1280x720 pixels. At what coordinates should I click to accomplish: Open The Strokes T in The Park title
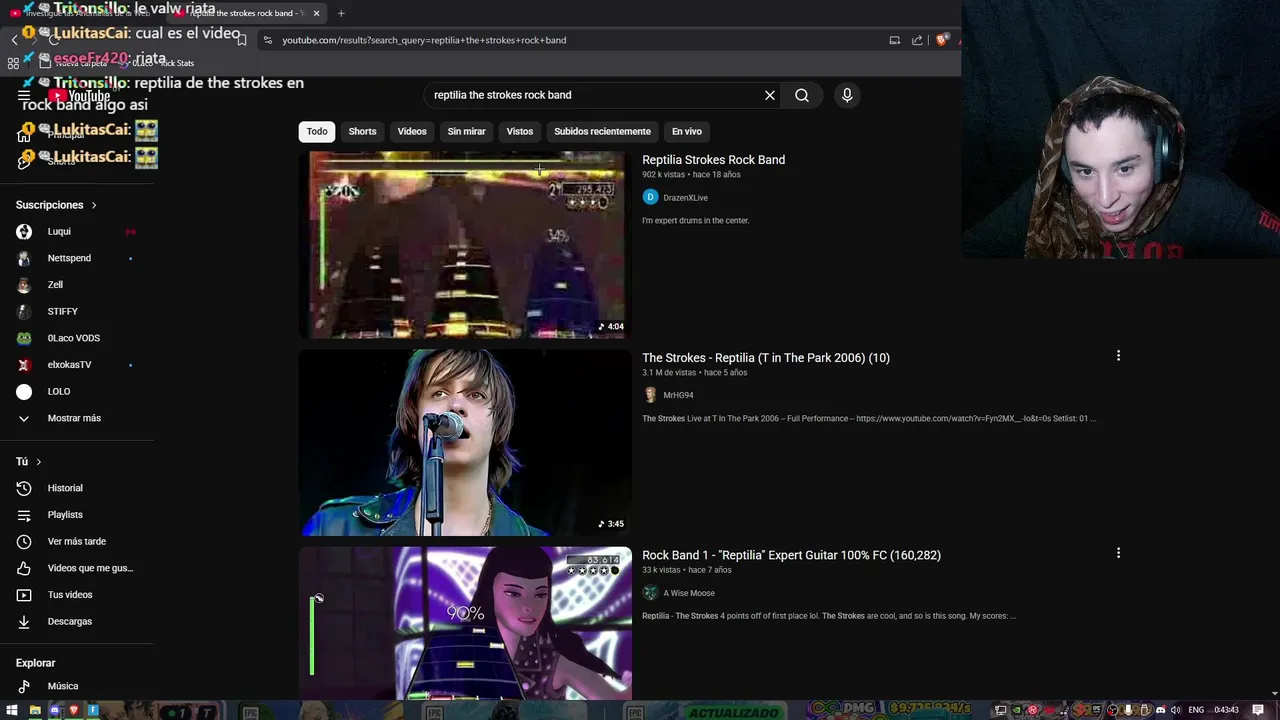(766, 358)
